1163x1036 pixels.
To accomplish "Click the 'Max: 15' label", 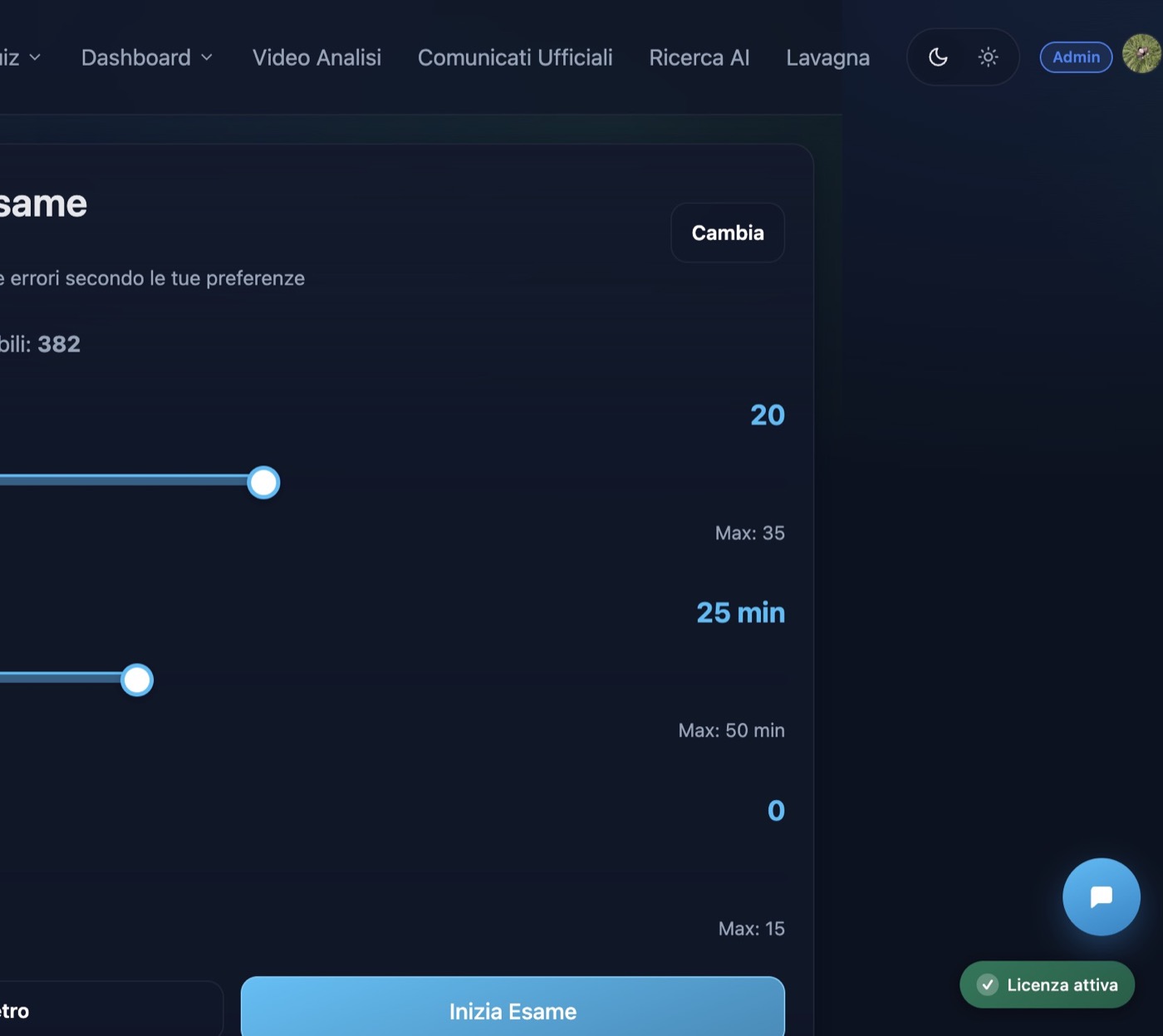I will tap(752, 929).
